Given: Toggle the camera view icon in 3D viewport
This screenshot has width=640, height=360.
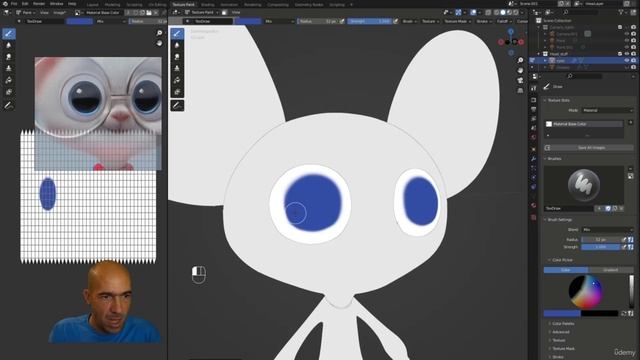Looking at the screenshot, I should point(520,81).
